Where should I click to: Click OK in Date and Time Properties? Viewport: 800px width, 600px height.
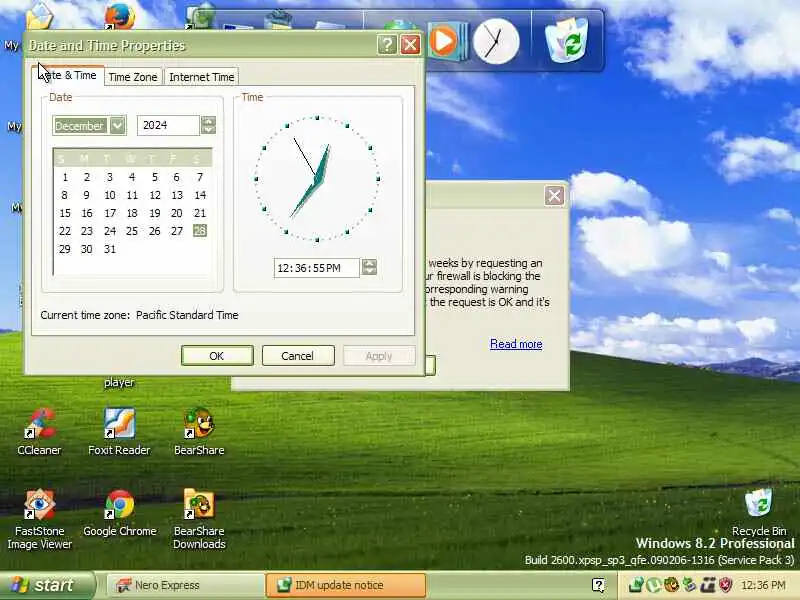click(x=217, y=356)
